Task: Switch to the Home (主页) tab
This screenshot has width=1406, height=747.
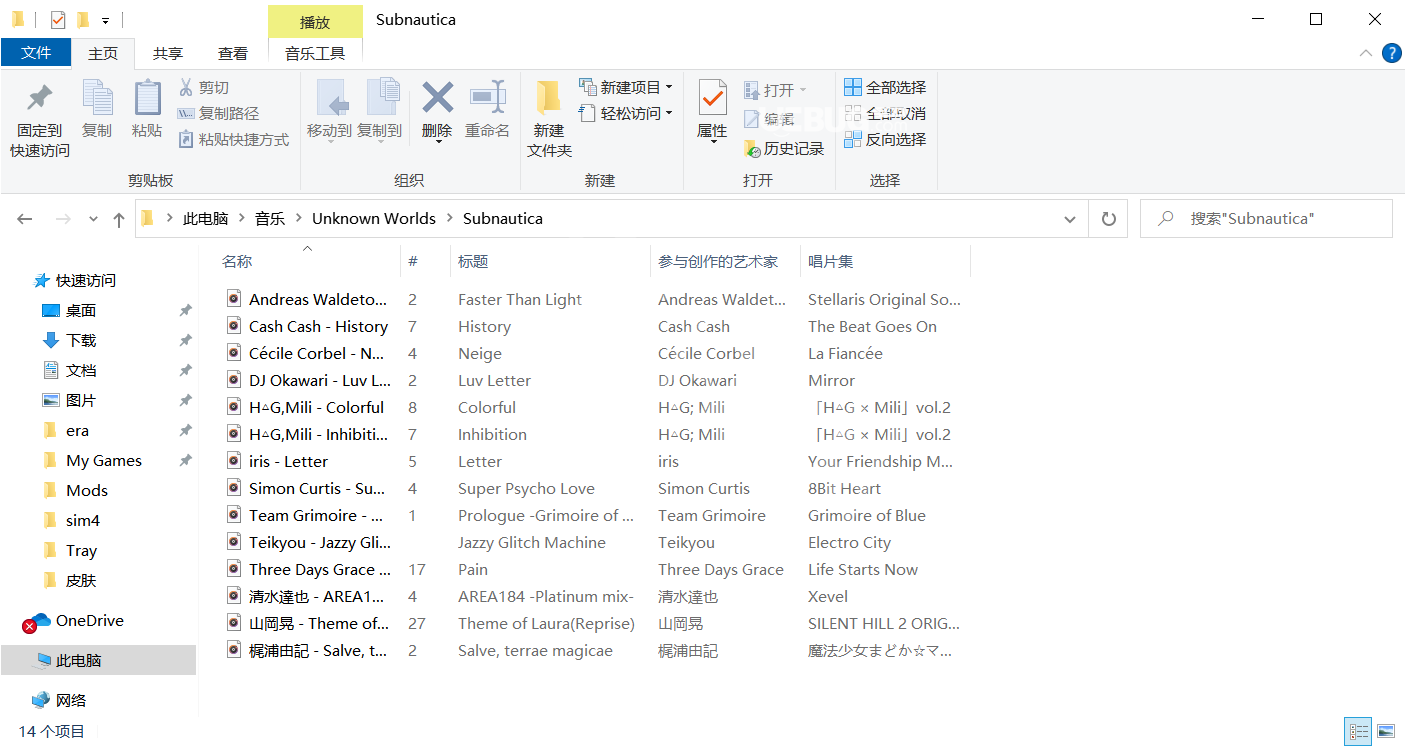Action: pos(103,54)
